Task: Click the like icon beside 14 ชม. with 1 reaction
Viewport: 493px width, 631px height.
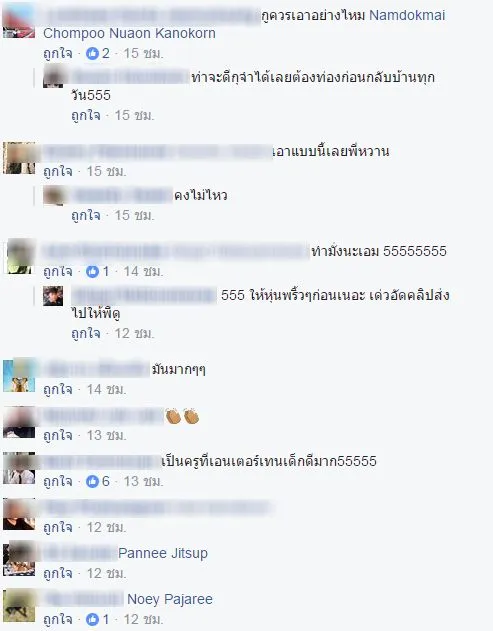Action: 92,272
